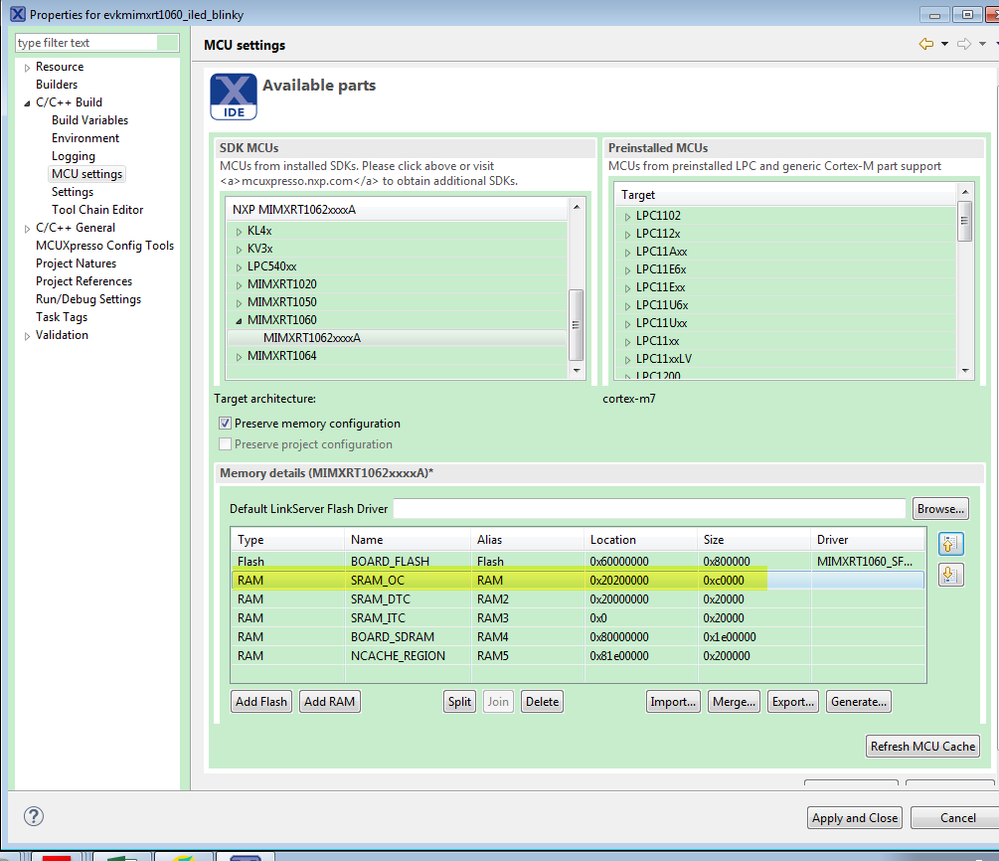Open Settings under C/C++ Build

click(x=73, y=192)
